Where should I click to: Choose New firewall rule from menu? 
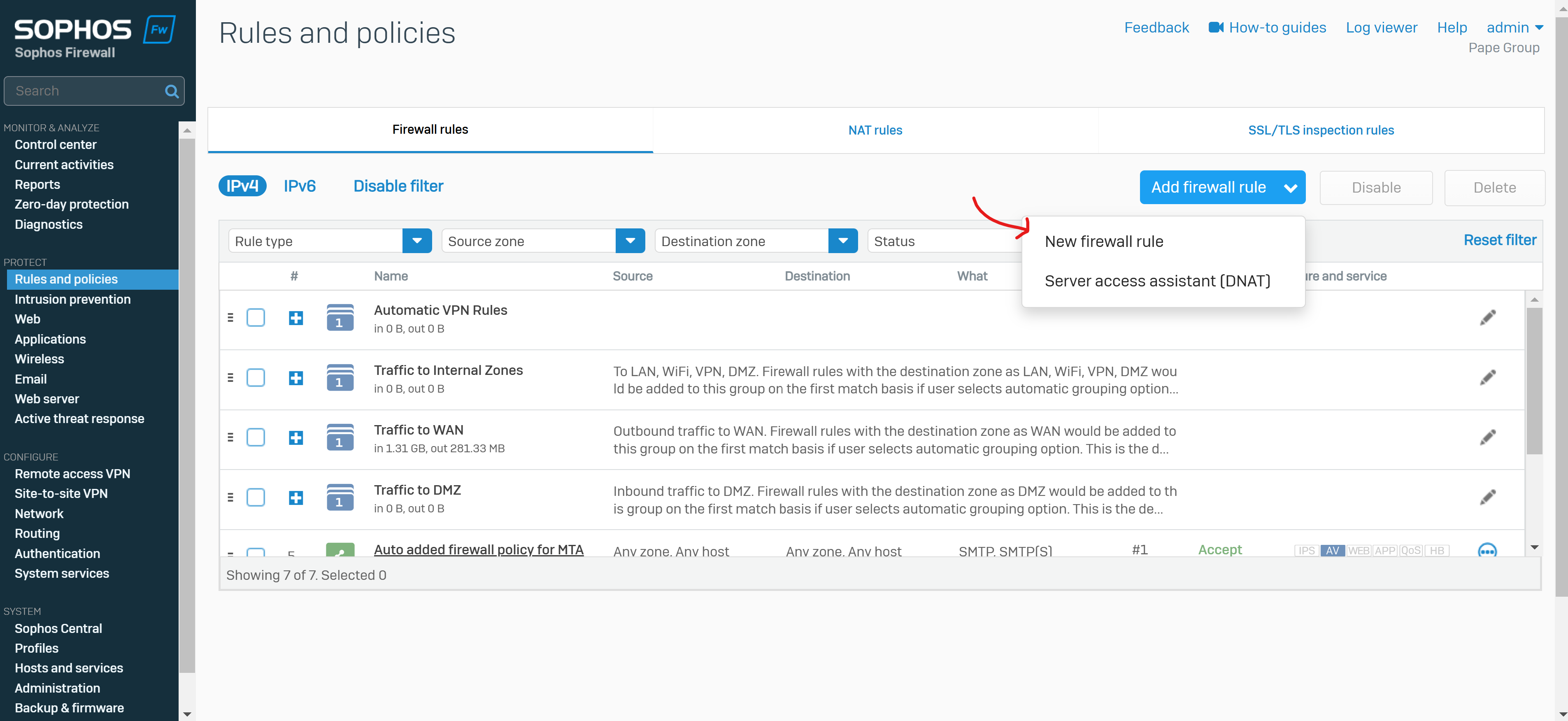click(x=1103, y=242)
